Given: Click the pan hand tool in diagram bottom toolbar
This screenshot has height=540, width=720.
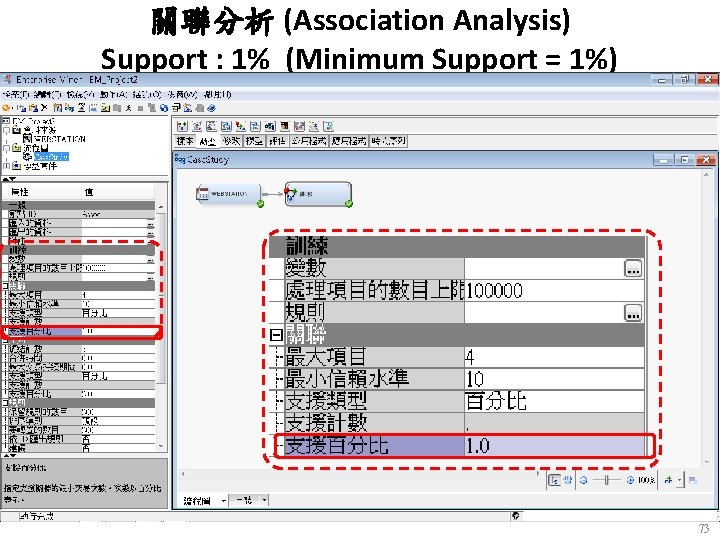Looking at the screenshot, I should [568, 480].
